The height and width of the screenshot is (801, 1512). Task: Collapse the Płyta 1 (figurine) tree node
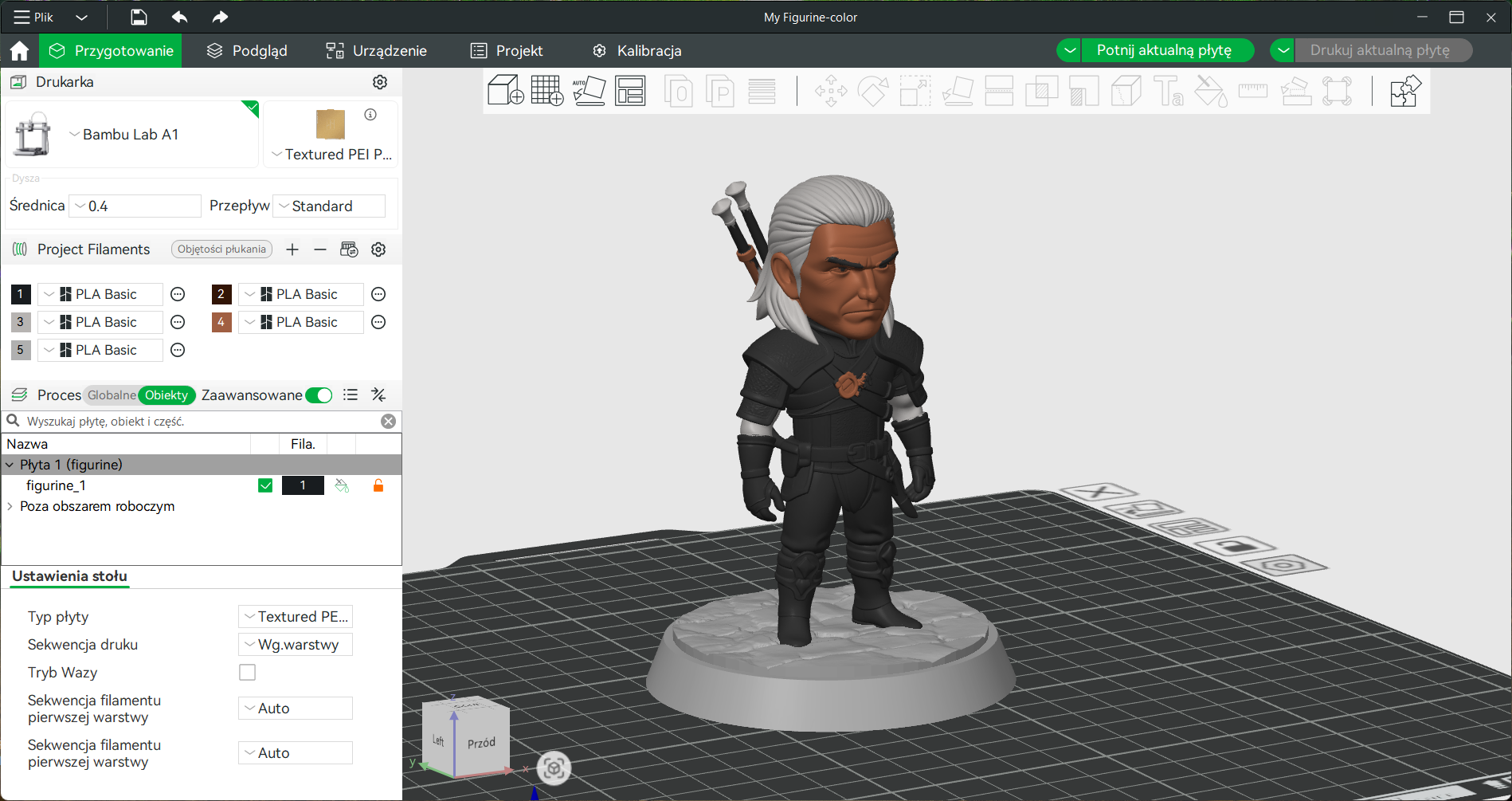(10, 465)
